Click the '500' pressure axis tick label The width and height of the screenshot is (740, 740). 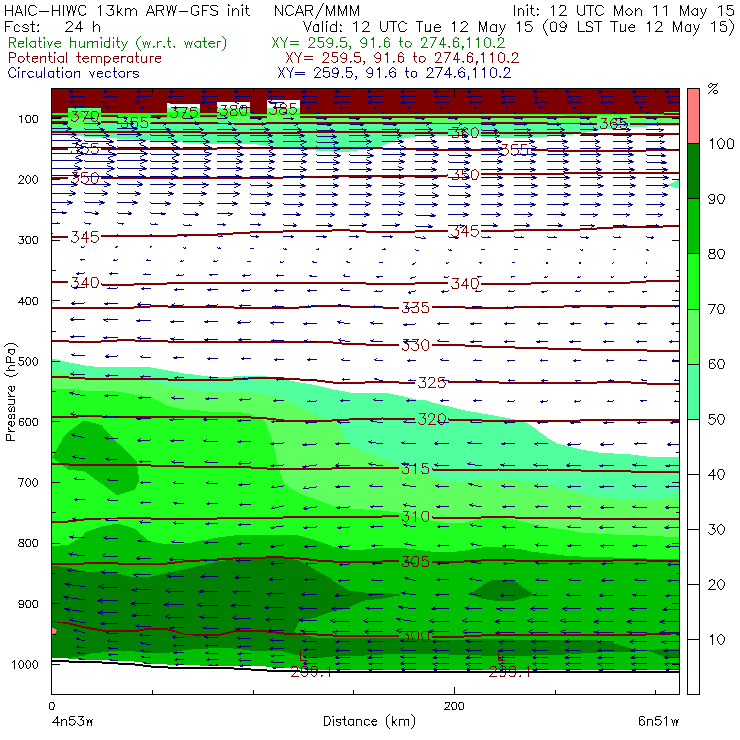(x=28, y=362)
